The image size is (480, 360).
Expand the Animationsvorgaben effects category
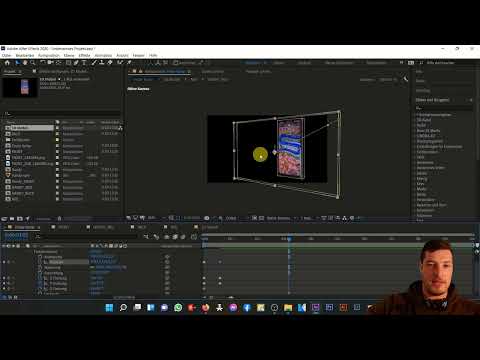(416, 115)
